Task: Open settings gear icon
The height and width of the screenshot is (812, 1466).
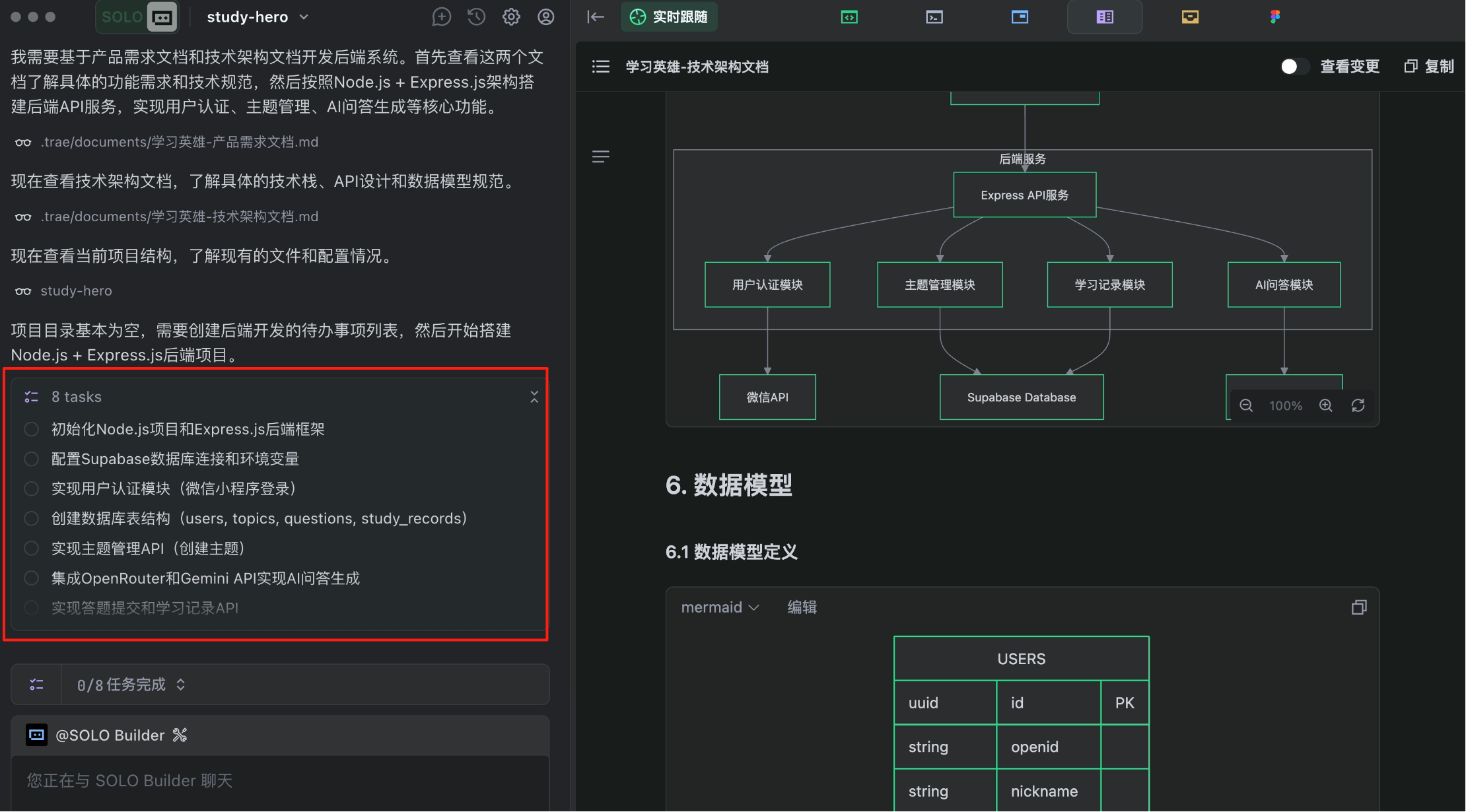Action: point(511,17)
